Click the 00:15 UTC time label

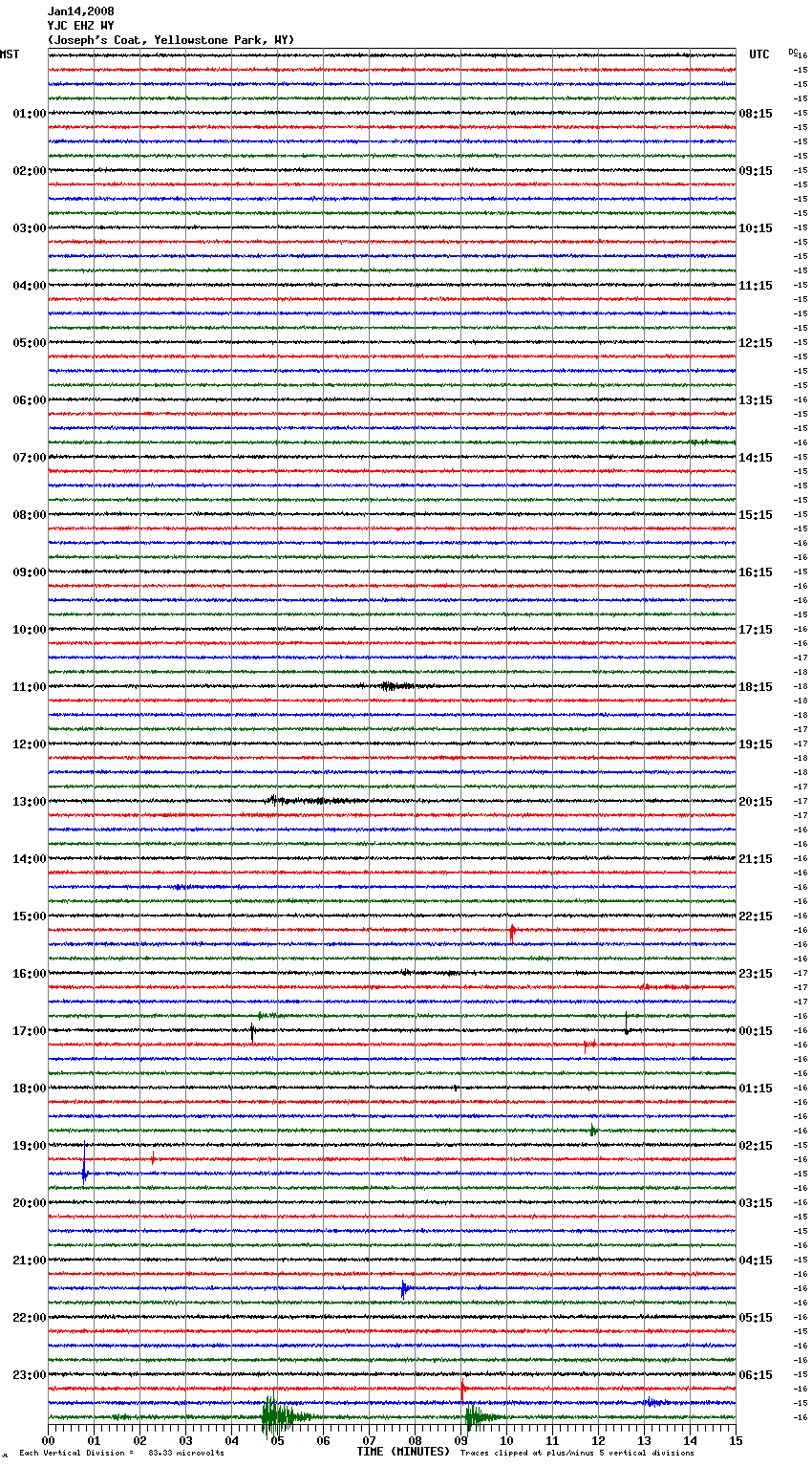pyautogui.click(x=756, y=1031)
